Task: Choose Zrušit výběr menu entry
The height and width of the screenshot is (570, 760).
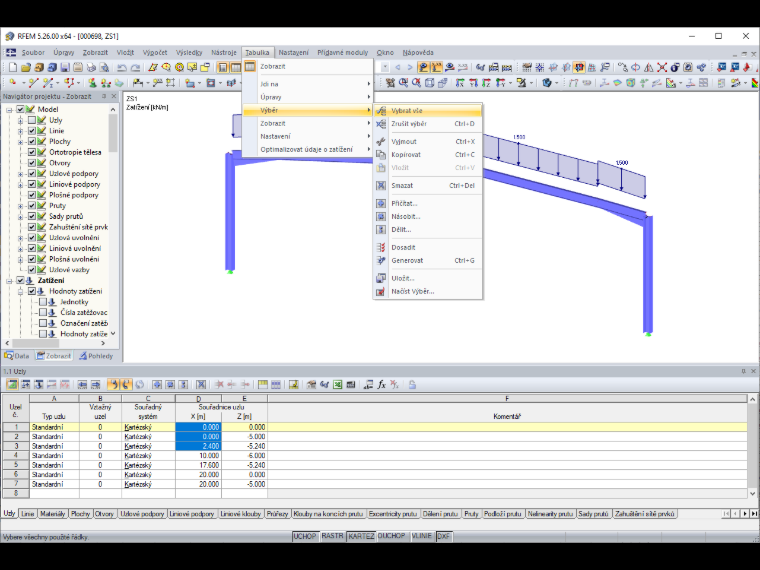Action: (x=428, y=124)
